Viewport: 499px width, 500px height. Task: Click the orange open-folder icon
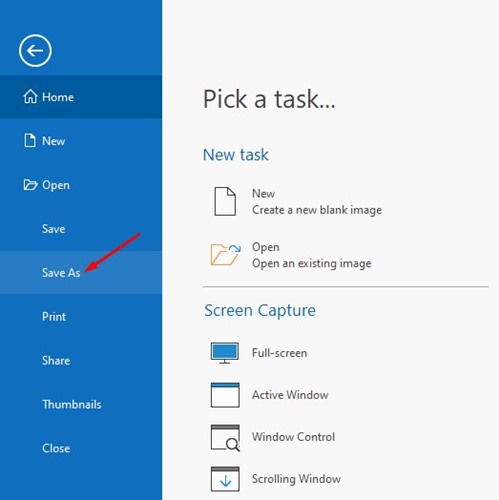pos(225,254)
